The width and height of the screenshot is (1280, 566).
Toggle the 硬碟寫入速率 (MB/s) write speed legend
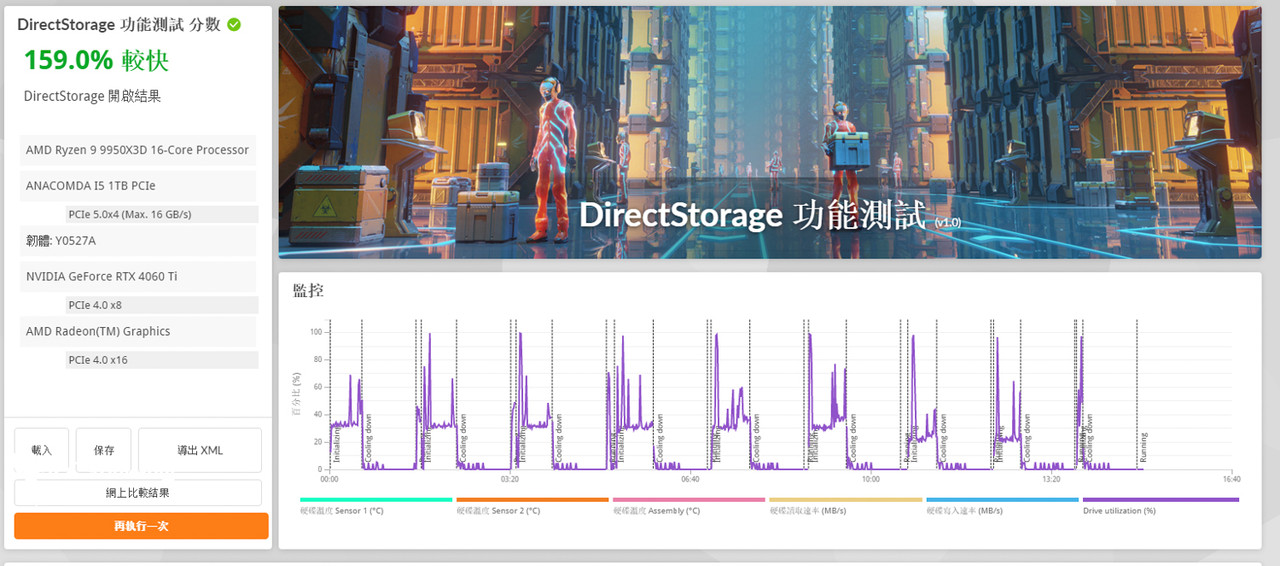coord(1002,505)
